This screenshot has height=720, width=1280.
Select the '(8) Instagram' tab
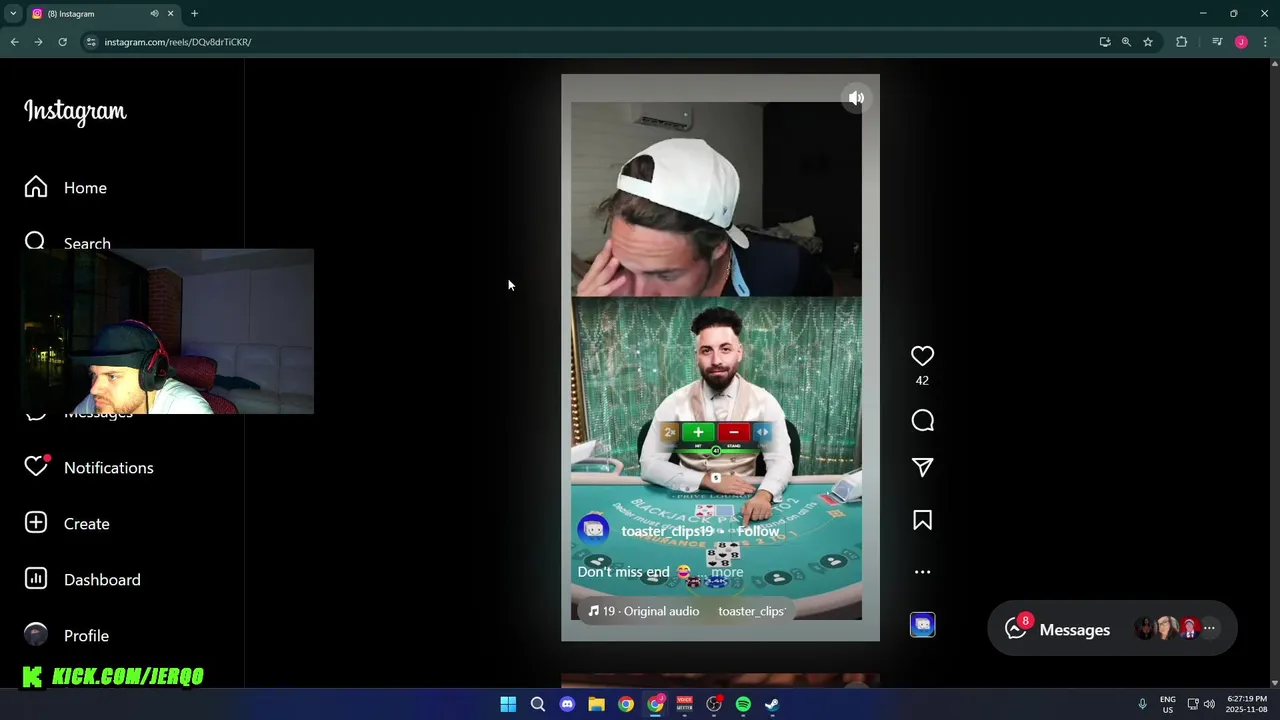click(103, 14)
